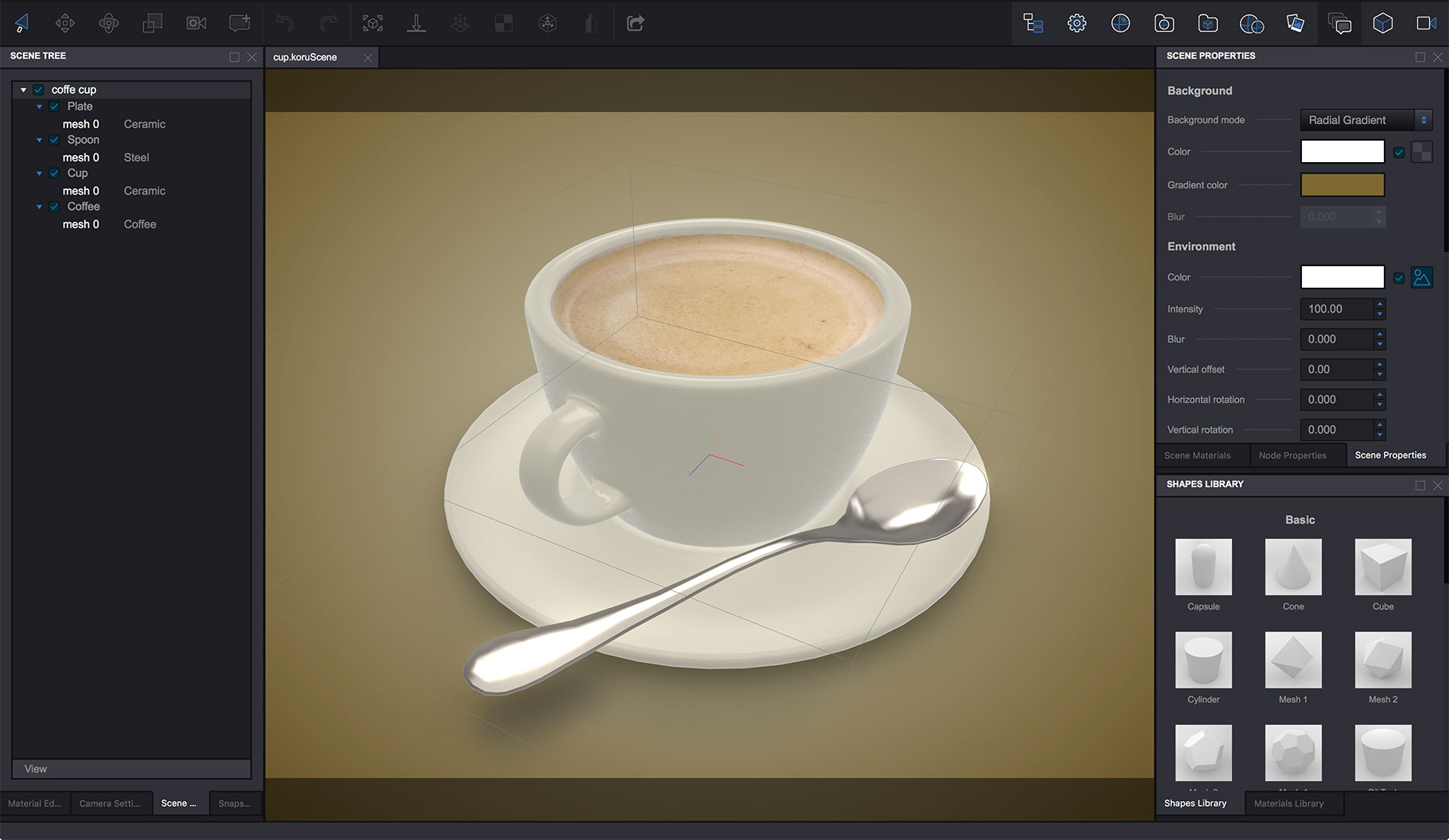The image size is (1449, 840).
Task: Disable the Environment color checkbox
Action: pos(1400,277)
